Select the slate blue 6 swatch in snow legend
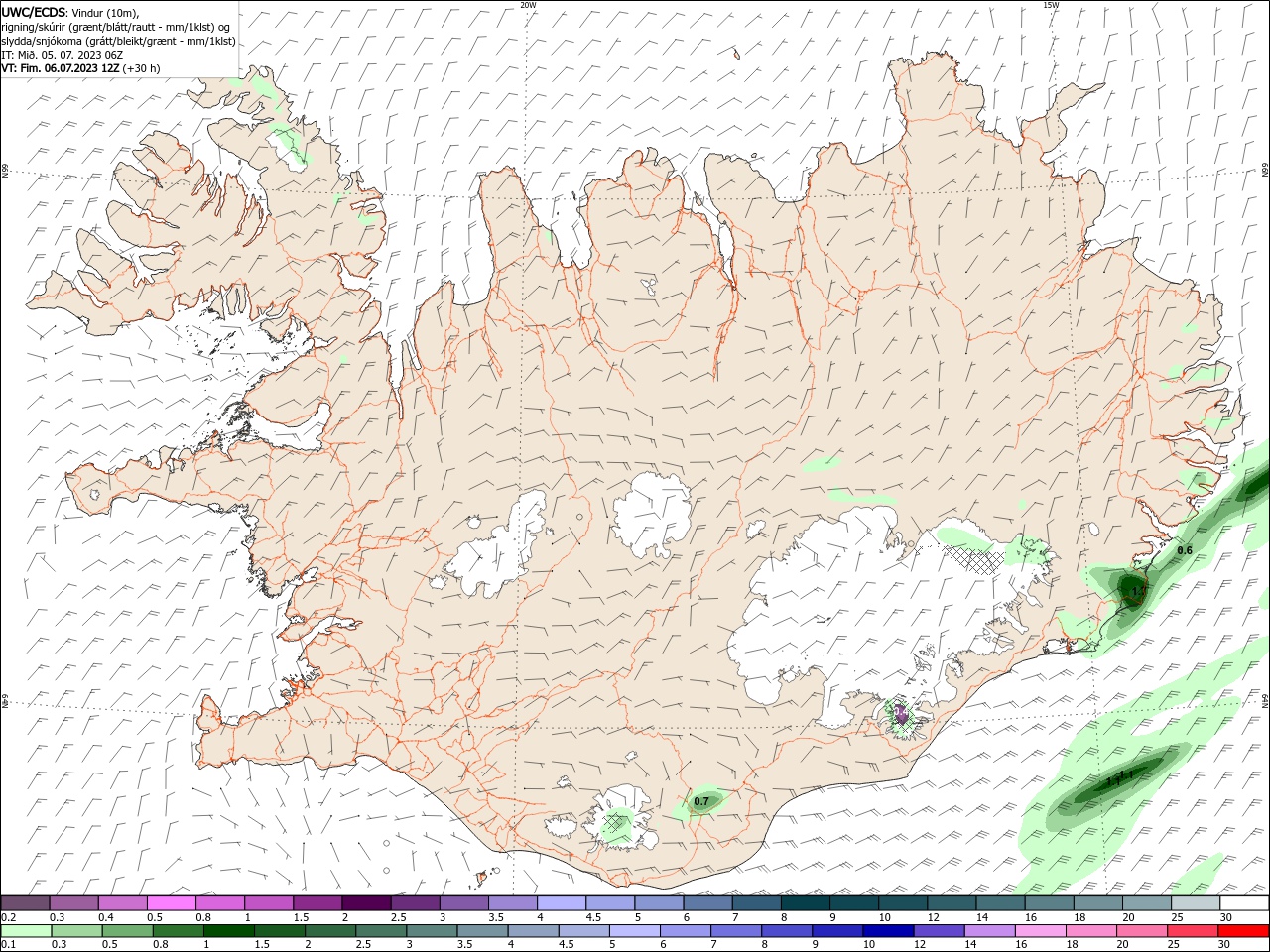Viewport: 1270px width, 952px height. tap(708, 902)
